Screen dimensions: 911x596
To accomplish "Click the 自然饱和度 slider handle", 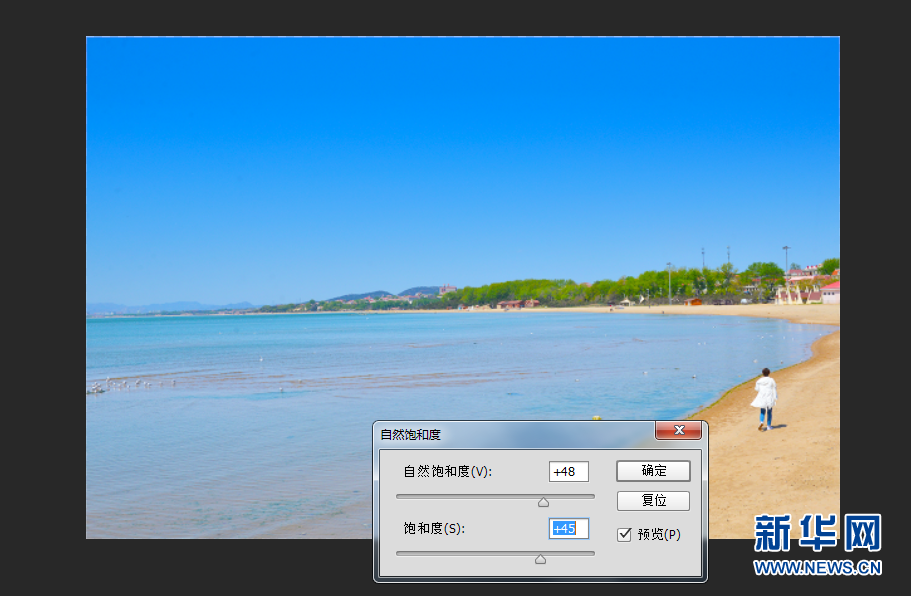I will click(543, 502).
